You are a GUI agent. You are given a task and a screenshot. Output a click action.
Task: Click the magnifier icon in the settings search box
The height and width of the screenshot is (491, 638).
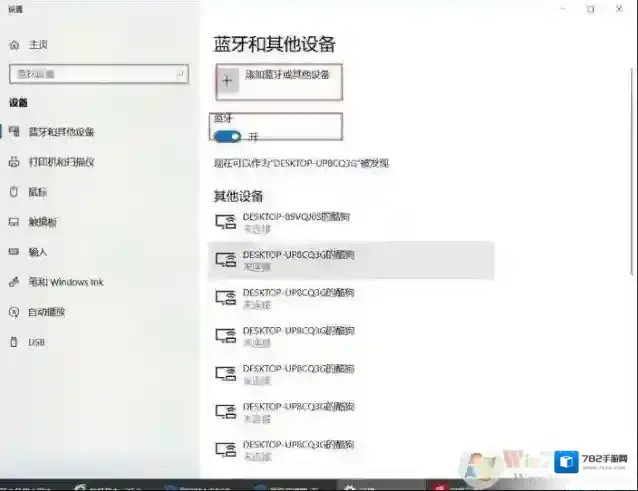click(180, 74)
